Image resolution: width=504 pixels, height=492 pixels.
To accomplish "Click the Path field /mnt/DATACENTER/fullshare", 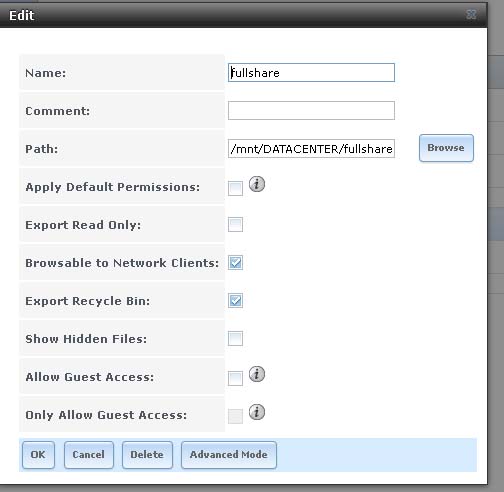I will pos(311,148).
